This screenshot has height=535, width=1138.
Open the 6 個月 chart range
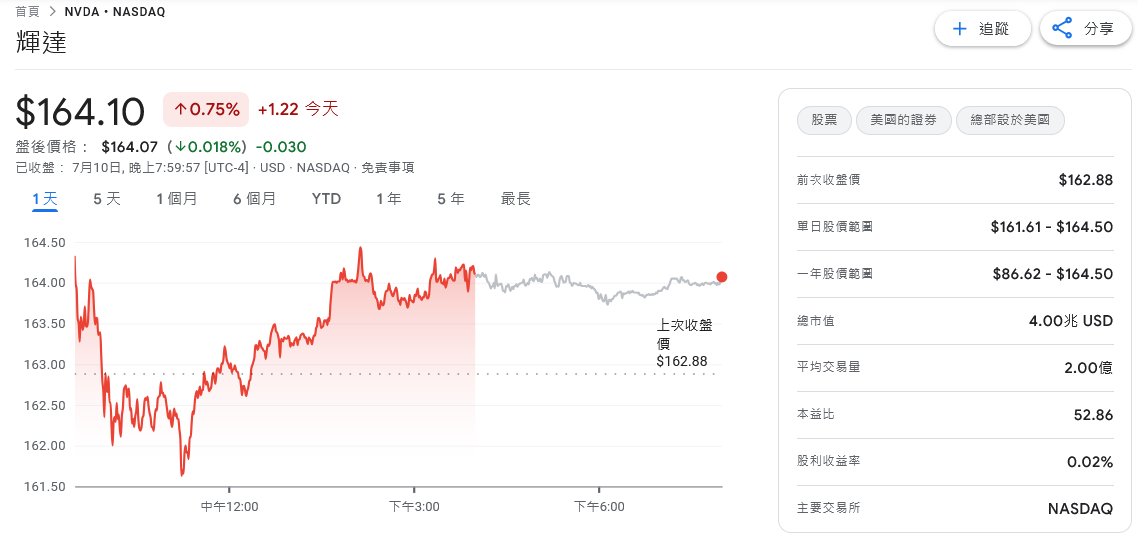click(x=254, y=199)
